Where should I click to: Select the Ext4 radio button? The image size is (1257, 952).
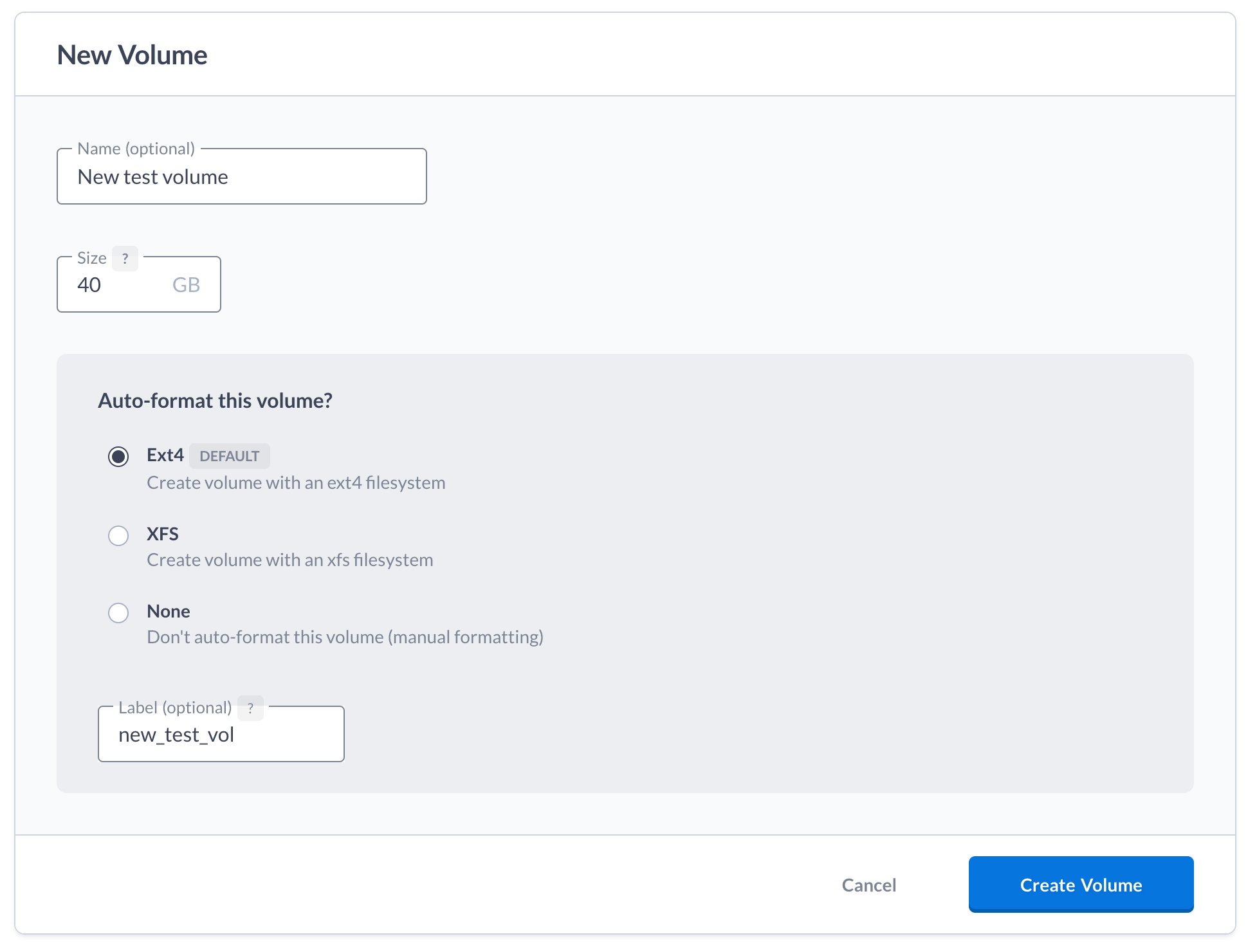pos(118,457)
